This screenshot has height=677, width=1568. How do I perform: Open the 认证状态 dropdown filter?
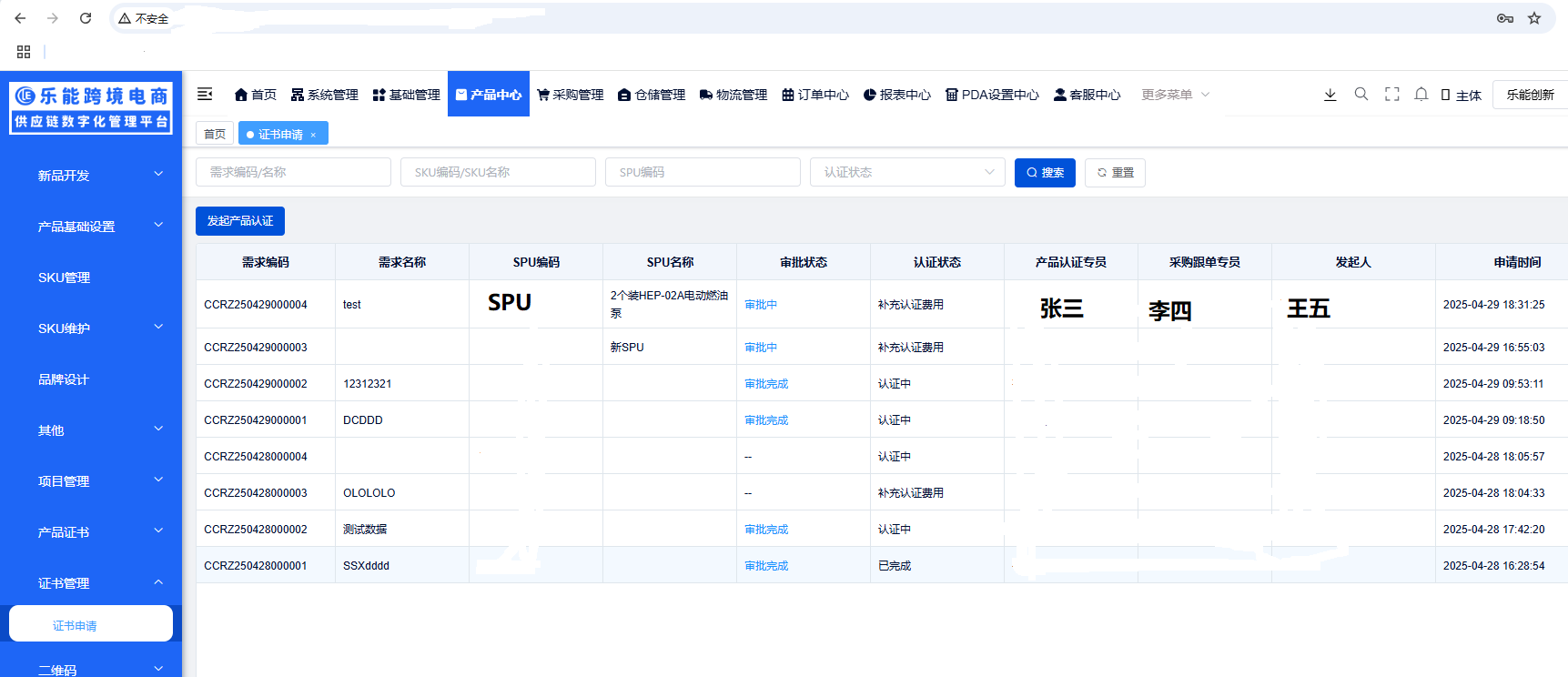(906, 172)
